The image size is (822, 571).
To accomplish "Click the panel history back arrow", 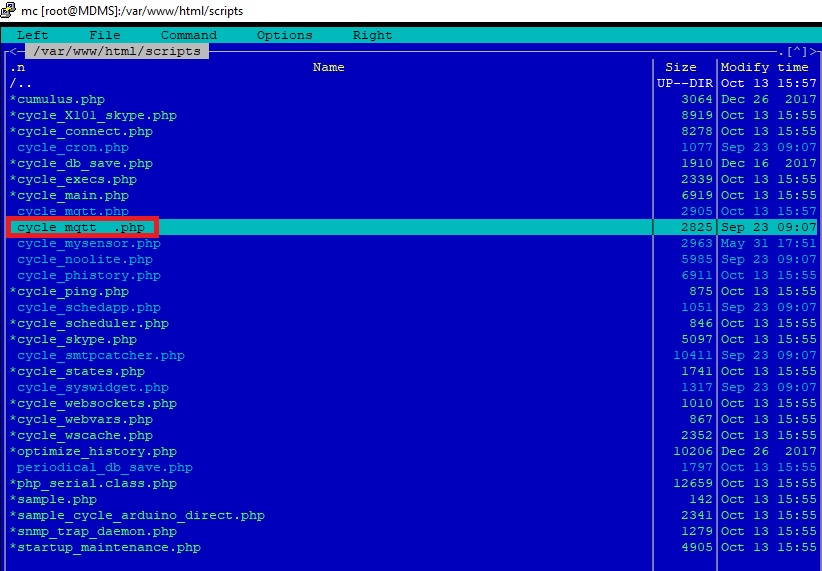I will [13, 51].
